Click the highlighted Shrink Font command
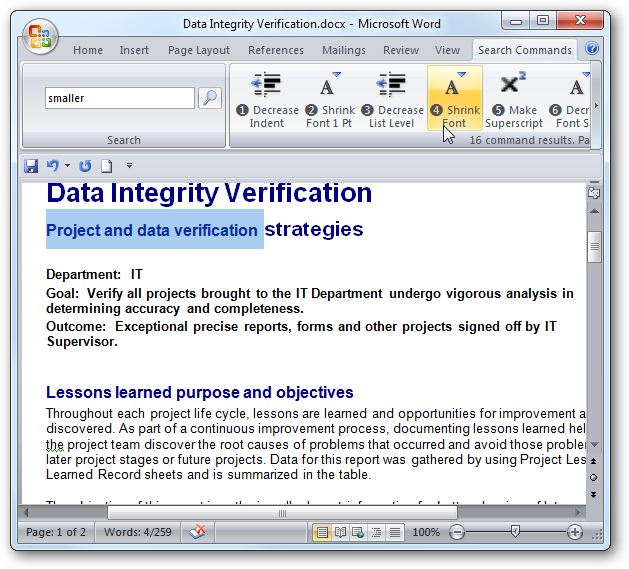Image resolution: width=629 pixels, height=569 pixels. point(455,98)
